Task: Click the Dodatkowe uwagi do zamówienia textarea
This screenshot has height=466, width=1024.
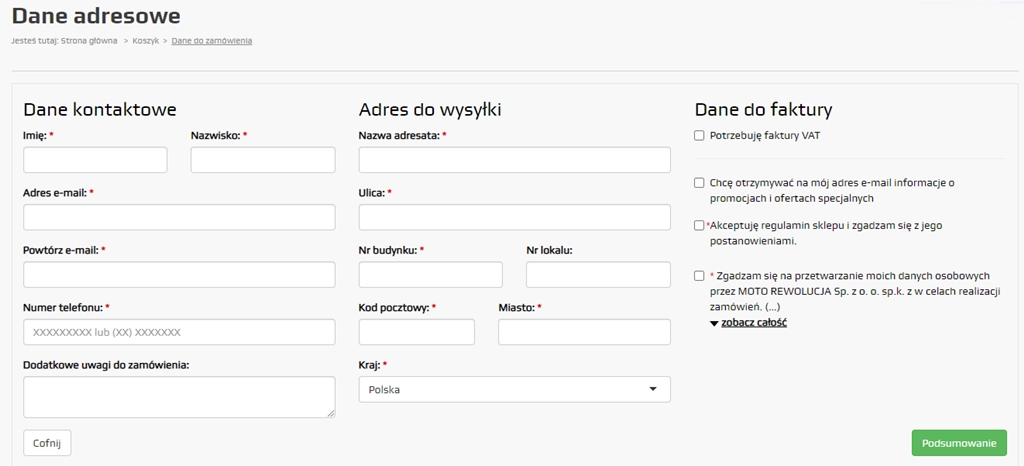Action: pos(180,397)
